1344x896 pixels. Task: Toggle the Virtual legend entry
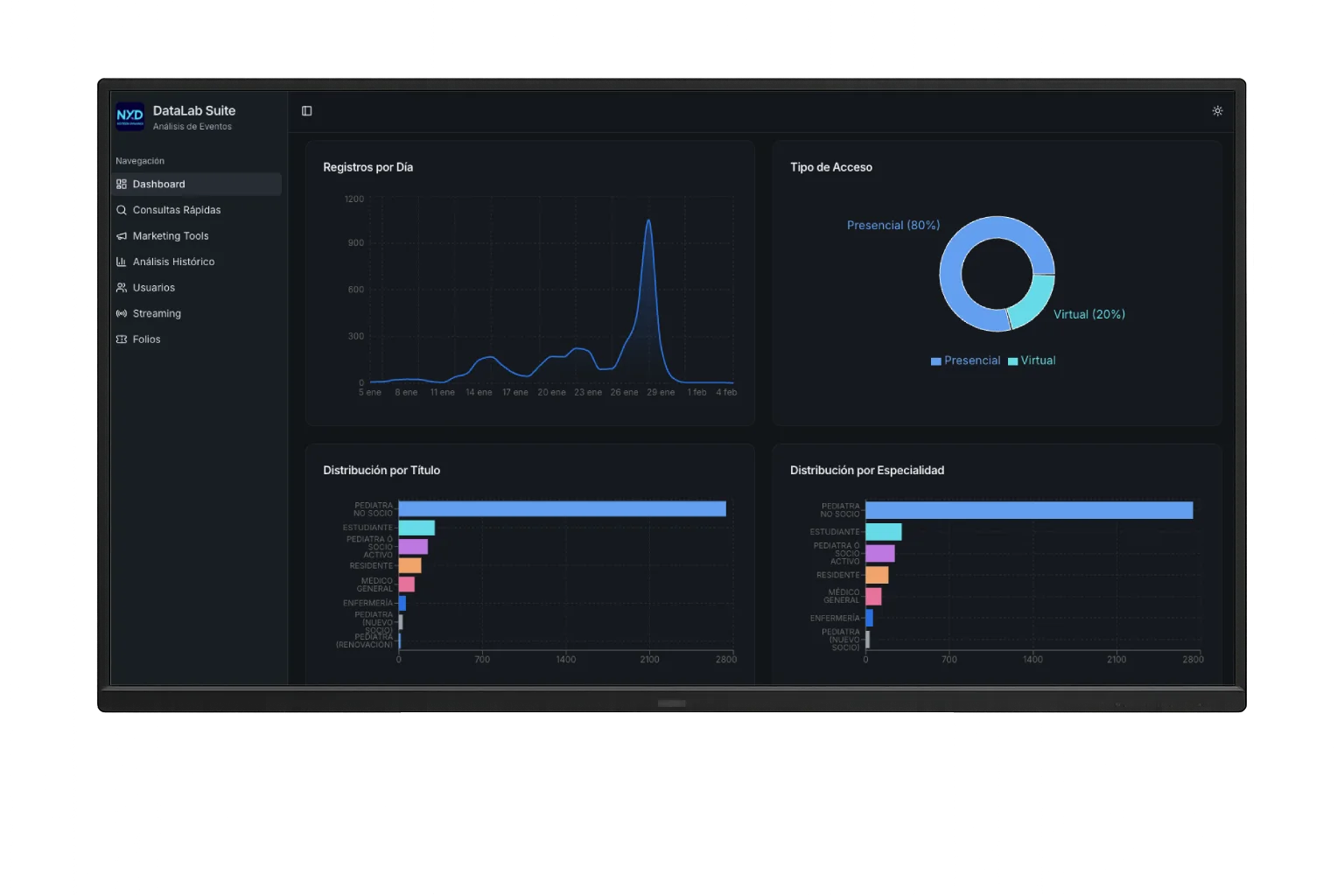(1032, 360)
